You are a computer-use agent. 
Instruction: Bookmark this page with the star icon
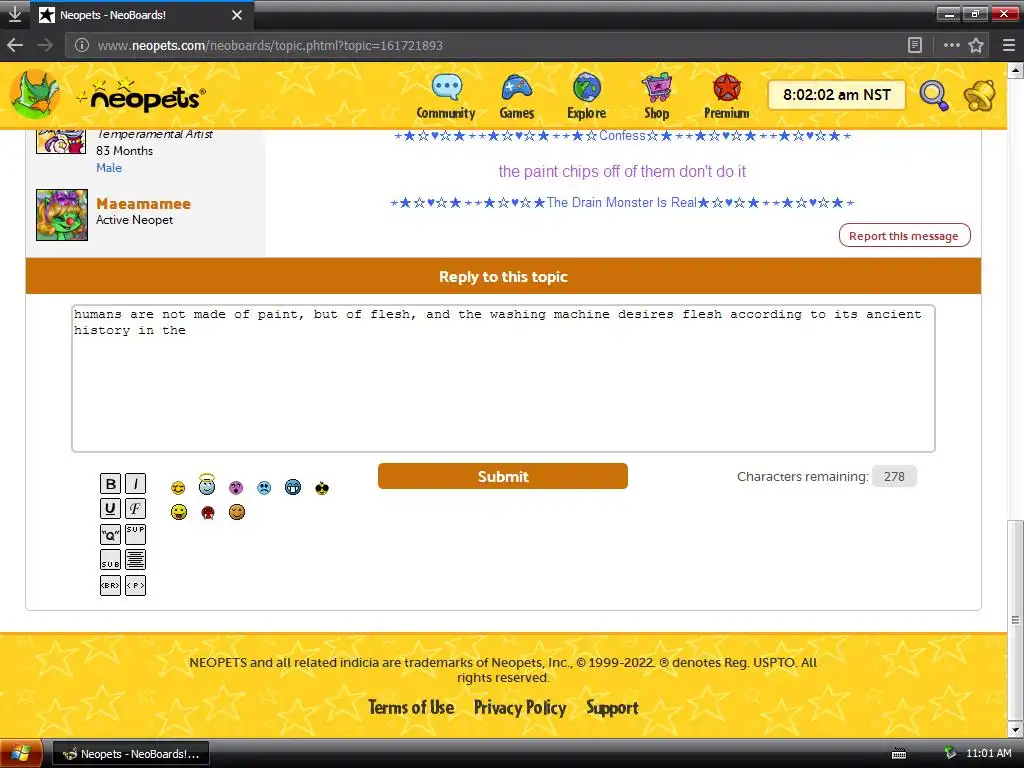coord(976,45)
